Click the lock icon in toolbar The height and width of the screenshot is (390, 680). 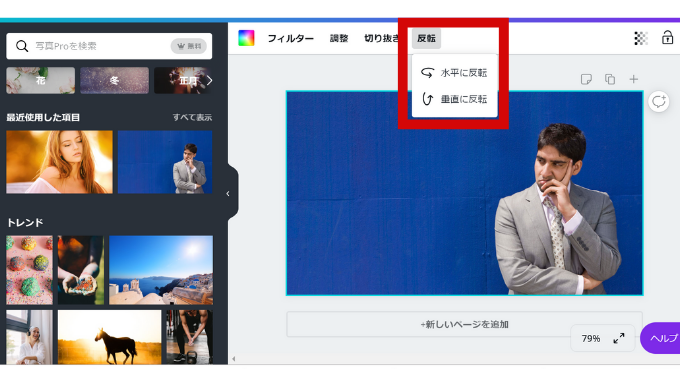point(667,38)
